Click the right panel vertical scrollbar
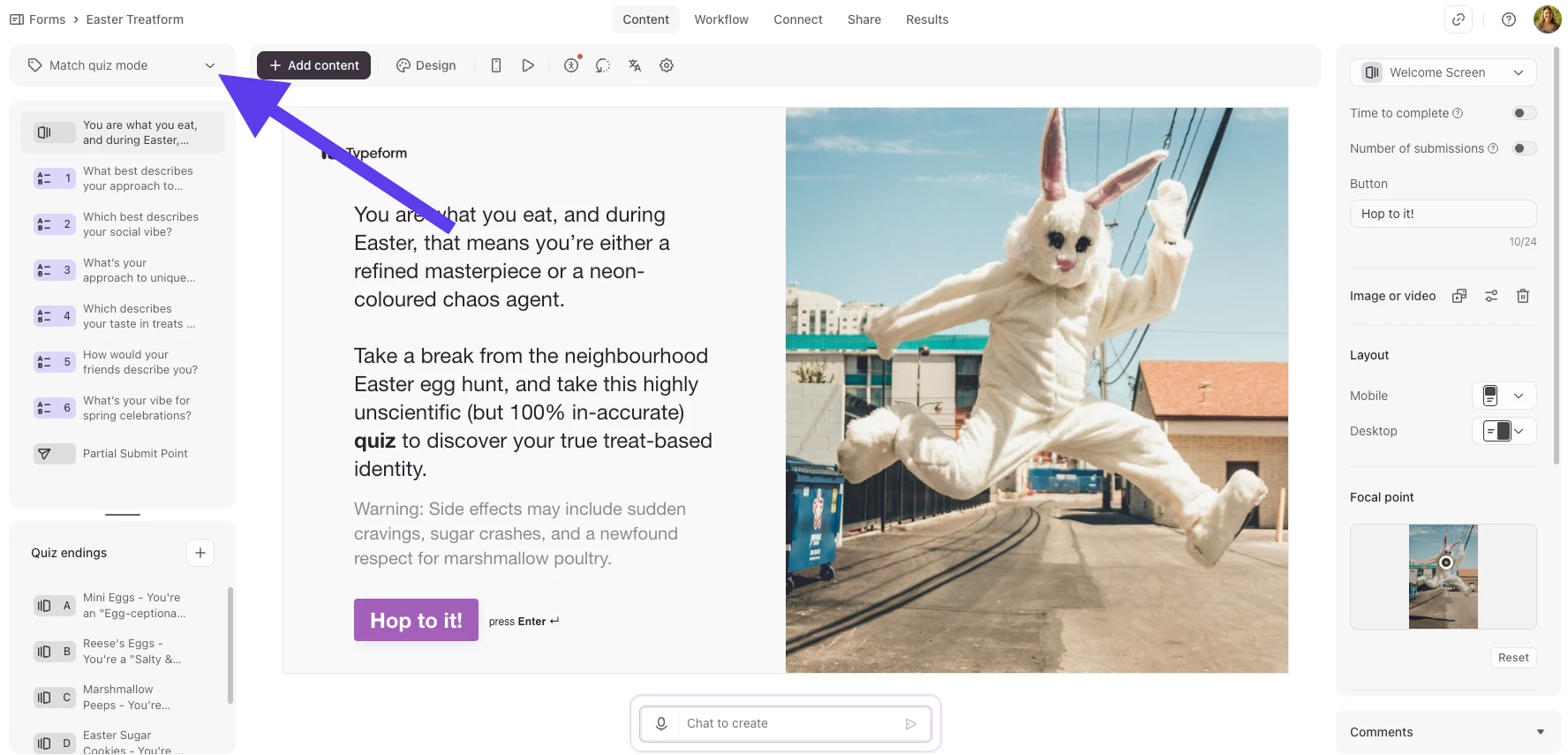Image resolution: width=1568 pixels, height=755 pixels. pos(1556,256)
